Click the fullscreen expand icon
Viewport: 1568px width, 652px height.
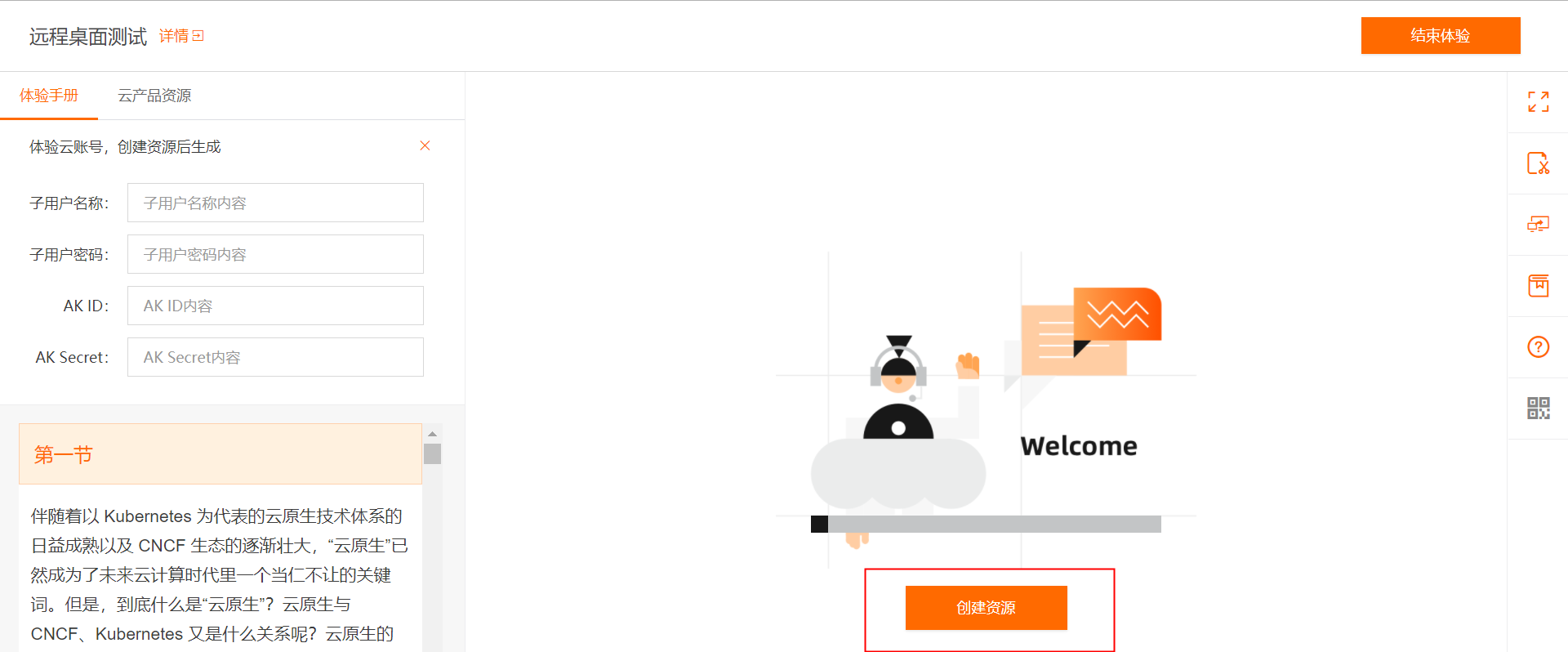coord(1538,102)
